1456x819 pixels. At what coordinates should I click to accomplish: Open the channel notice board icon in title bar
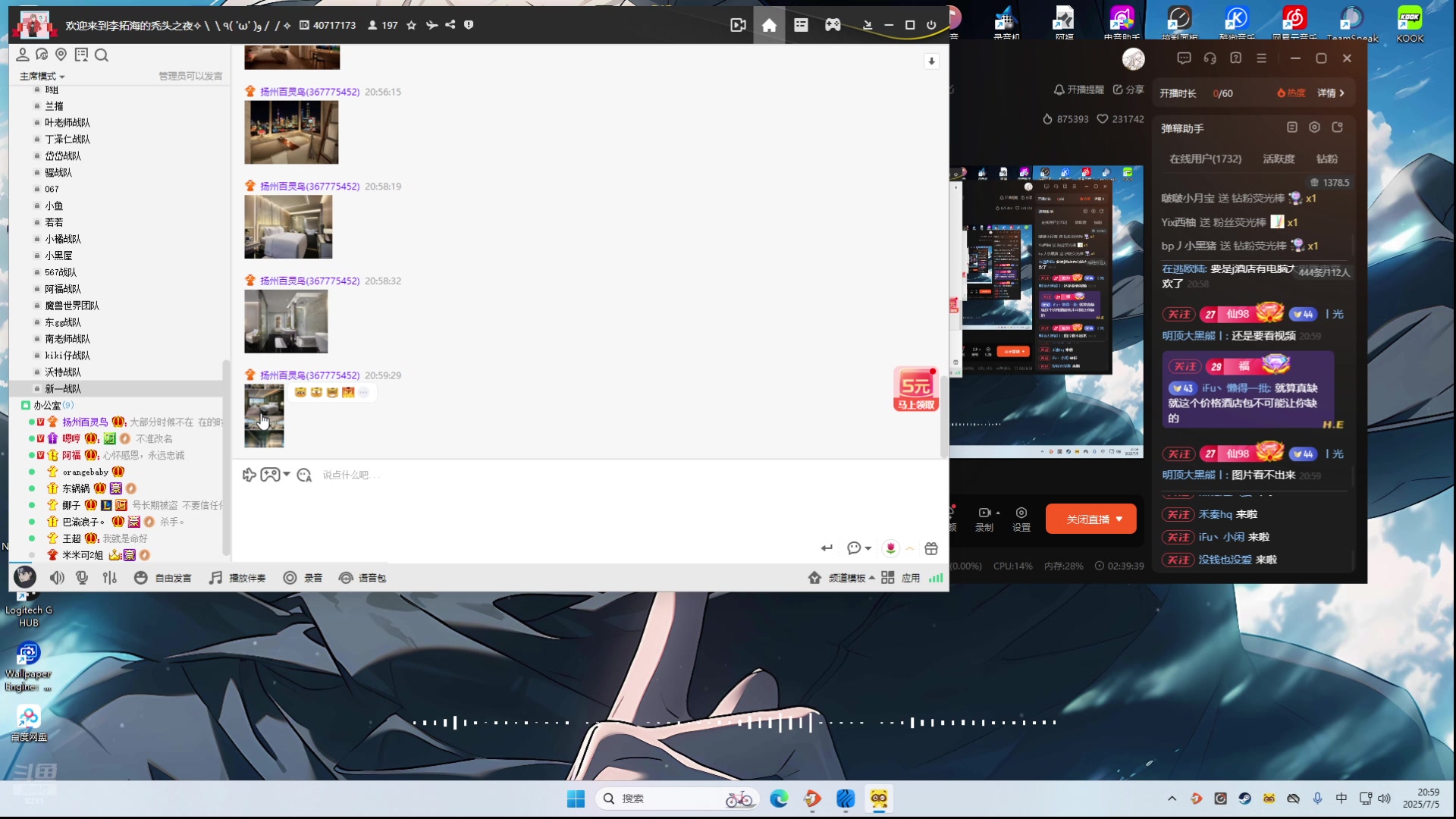tap(801, 25)
